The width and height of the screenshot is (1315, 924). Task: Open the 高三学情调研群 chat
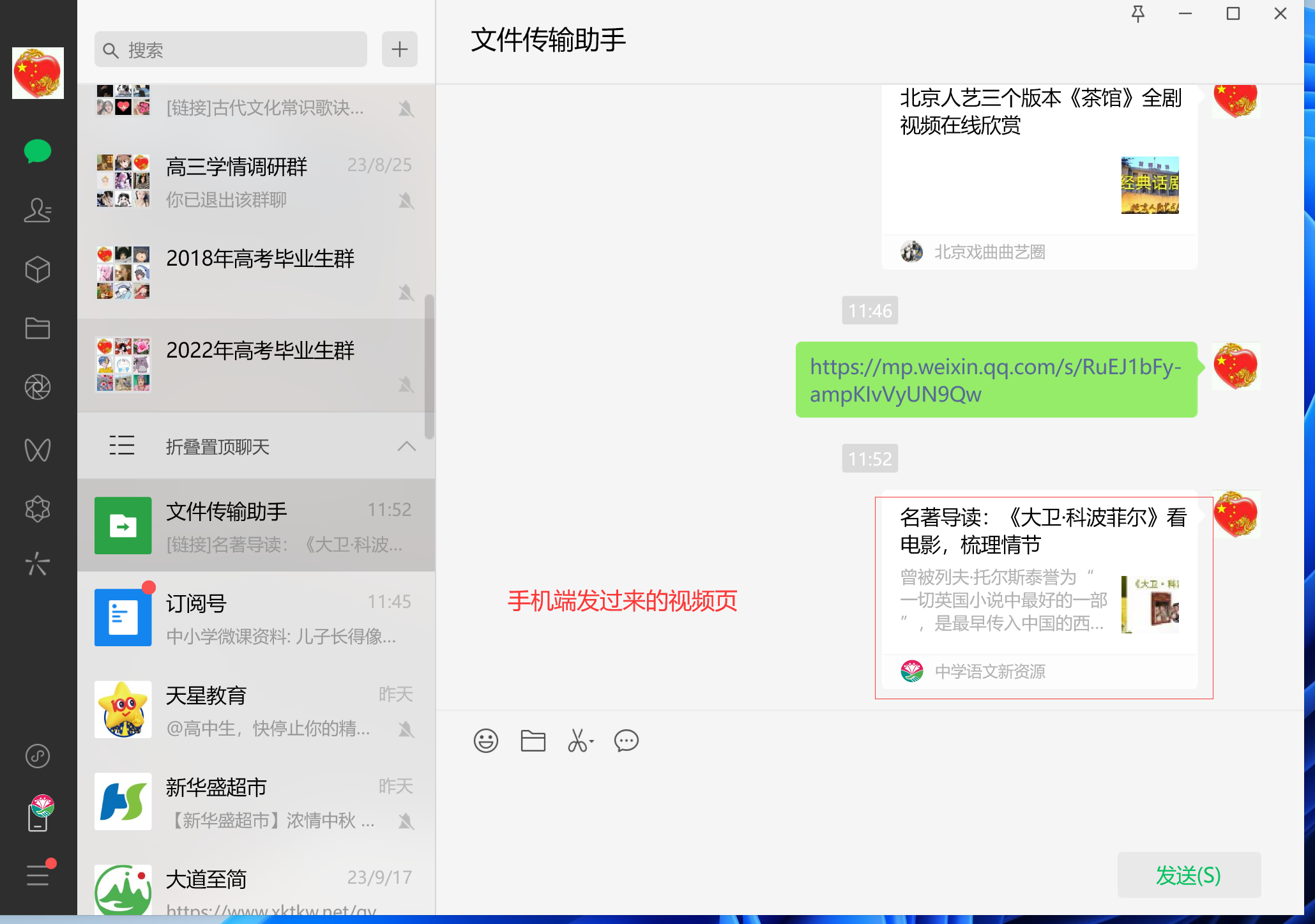pos(256,181)
